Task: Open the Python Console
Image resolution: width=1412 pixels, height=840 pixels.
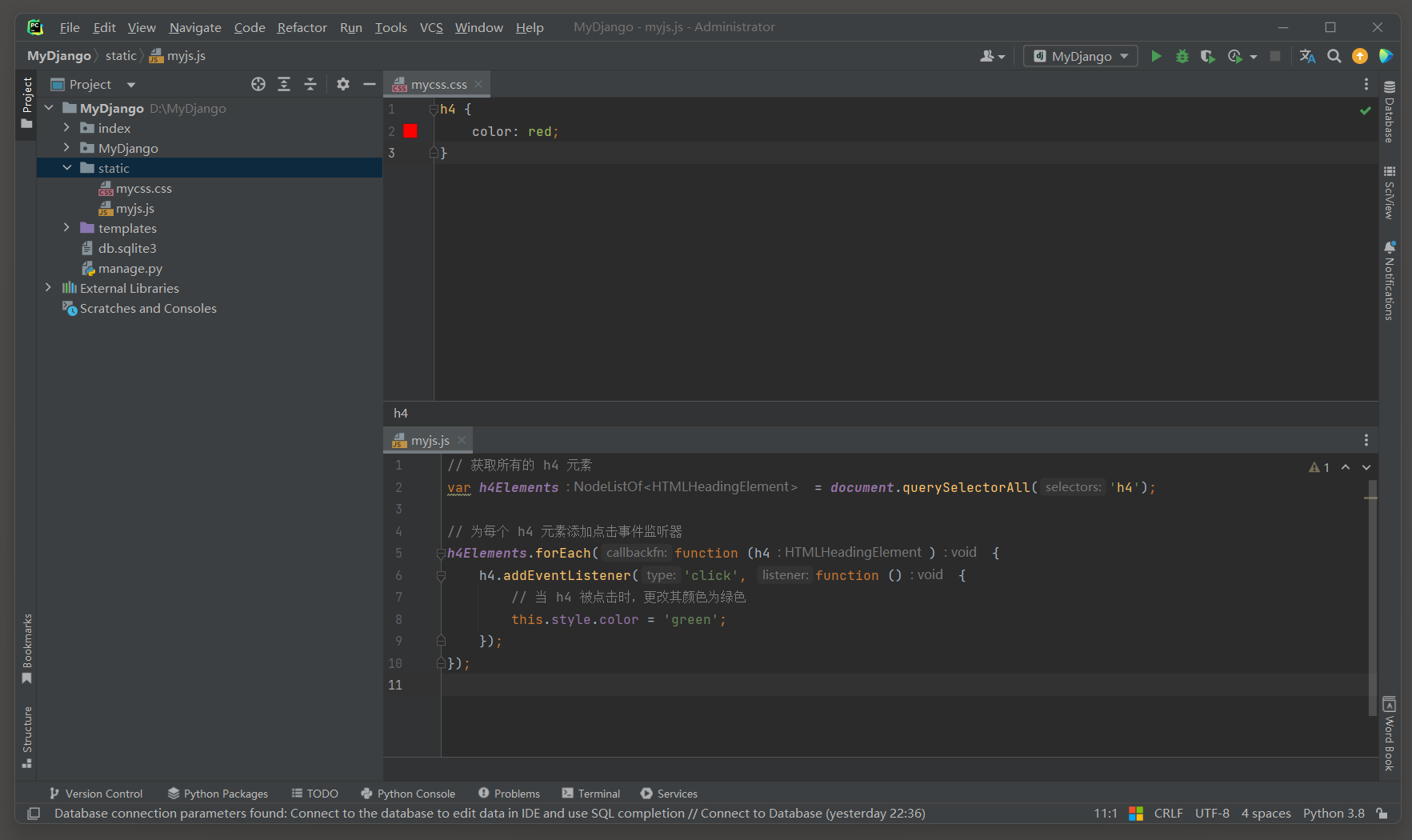Action: (408, 794)
